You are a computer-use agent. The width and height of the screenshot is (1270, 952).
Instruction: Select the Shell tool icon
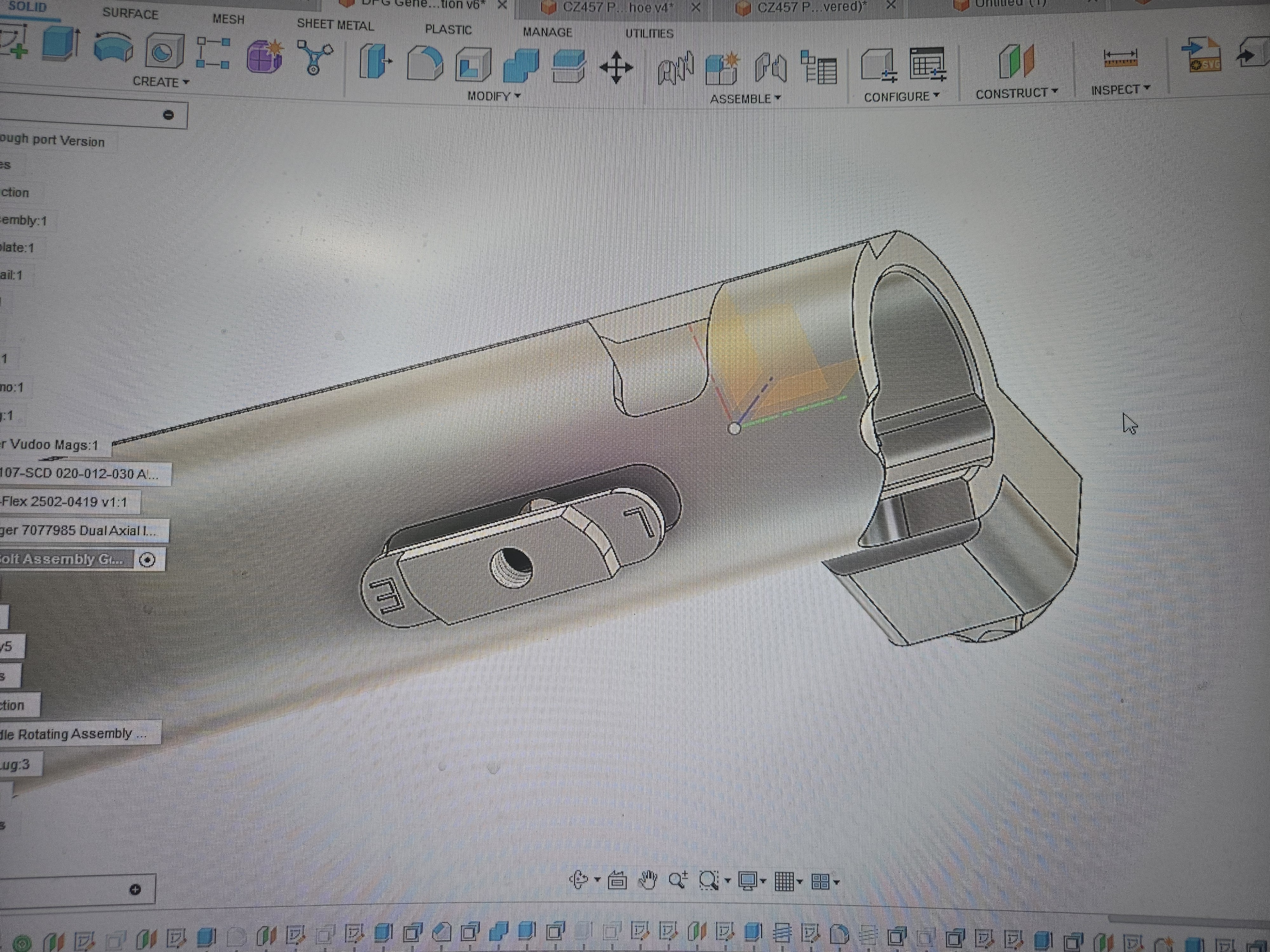[x=473, y=65]
